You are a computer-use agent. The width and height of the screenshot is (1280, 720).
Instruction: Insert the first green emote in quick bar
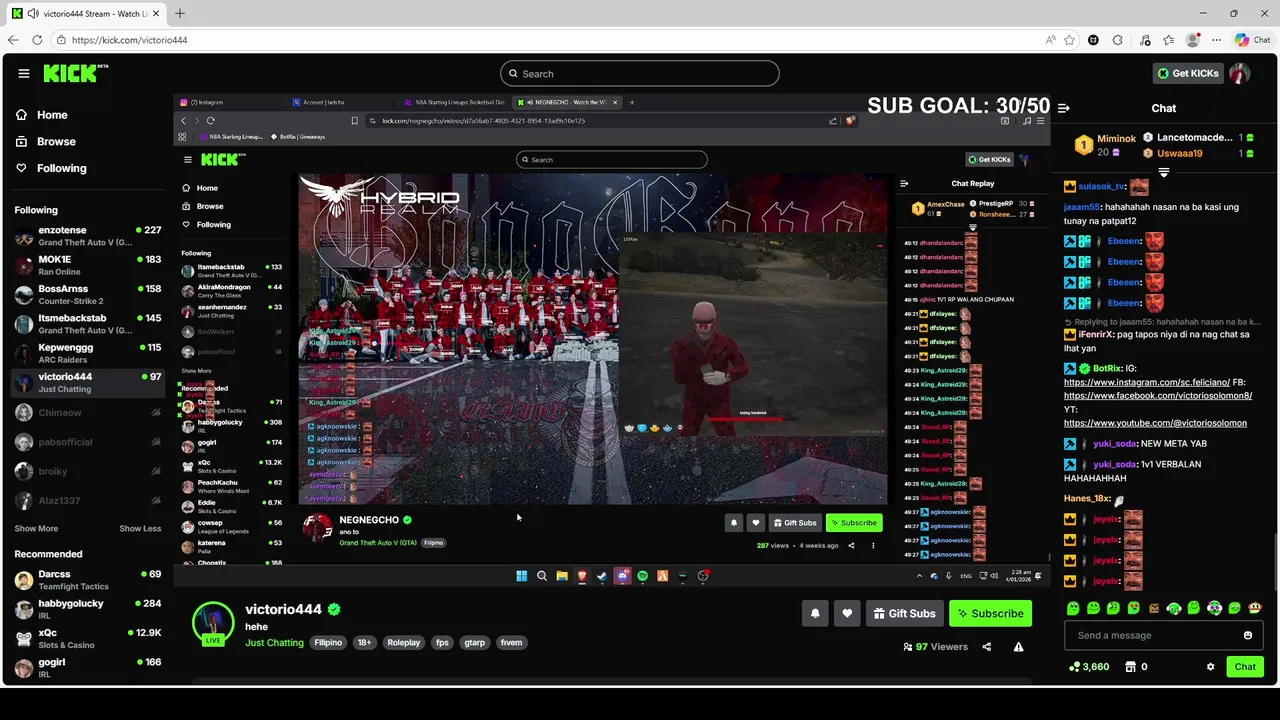1073,608
